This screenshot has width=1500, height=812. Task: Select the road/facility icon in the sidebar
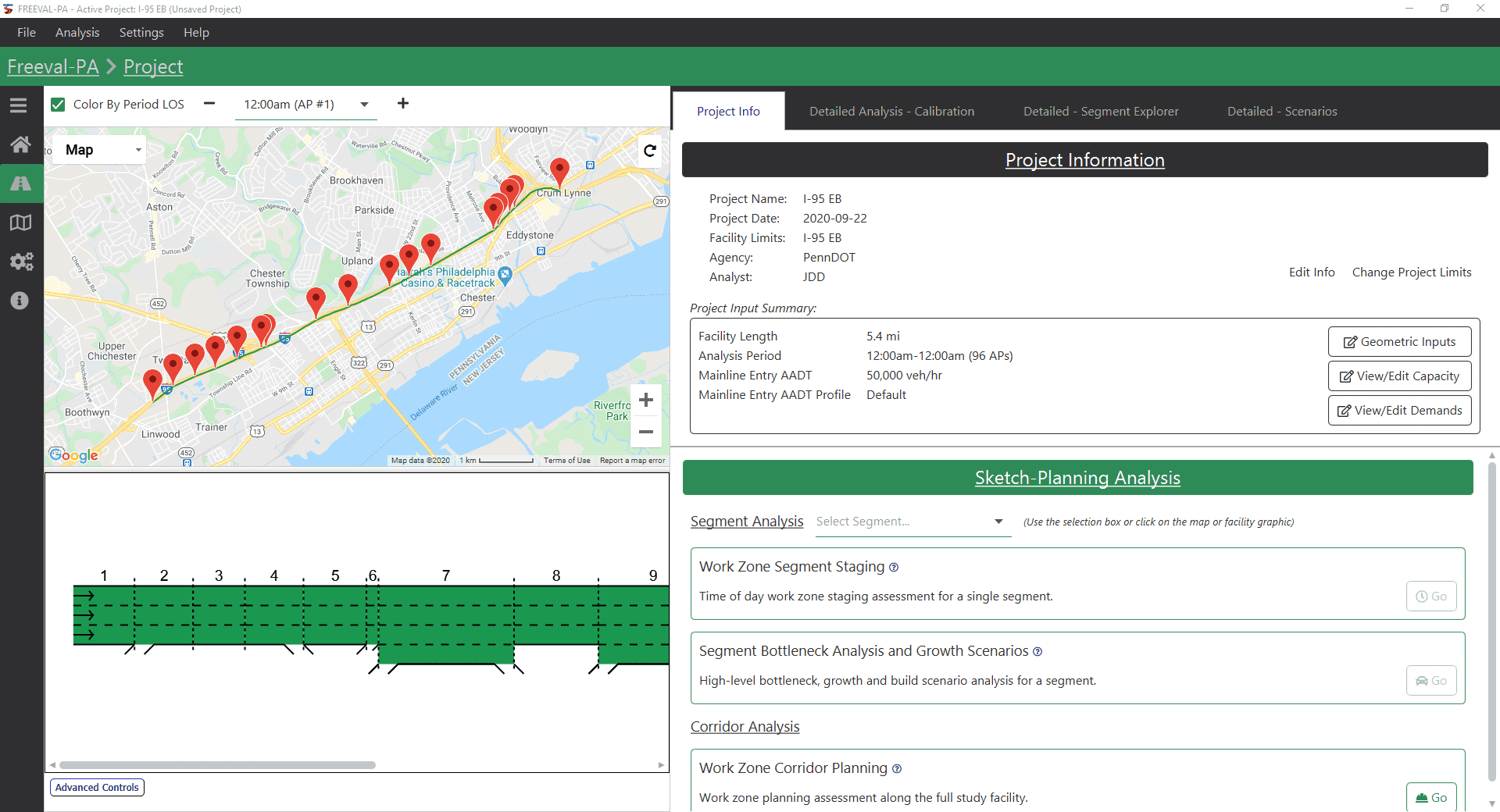click(x=20, y=183)
